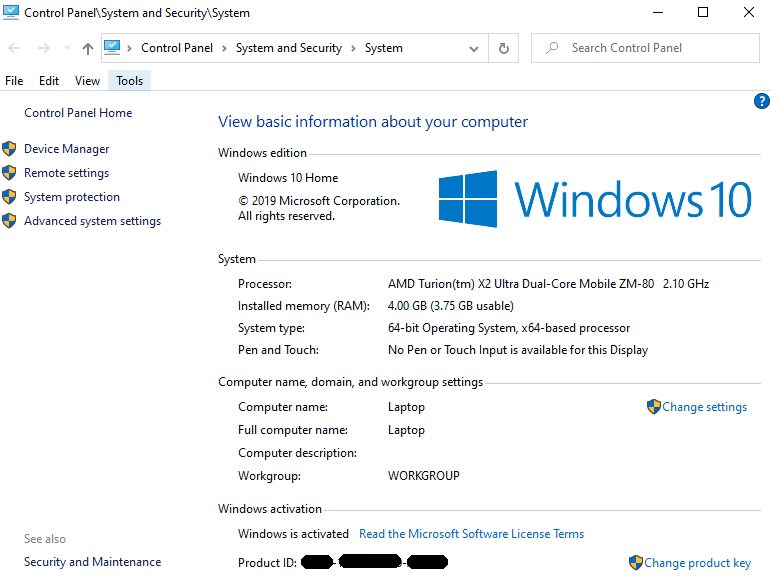
Task: Open the Help question mark icon
Action: coord(762,101)
